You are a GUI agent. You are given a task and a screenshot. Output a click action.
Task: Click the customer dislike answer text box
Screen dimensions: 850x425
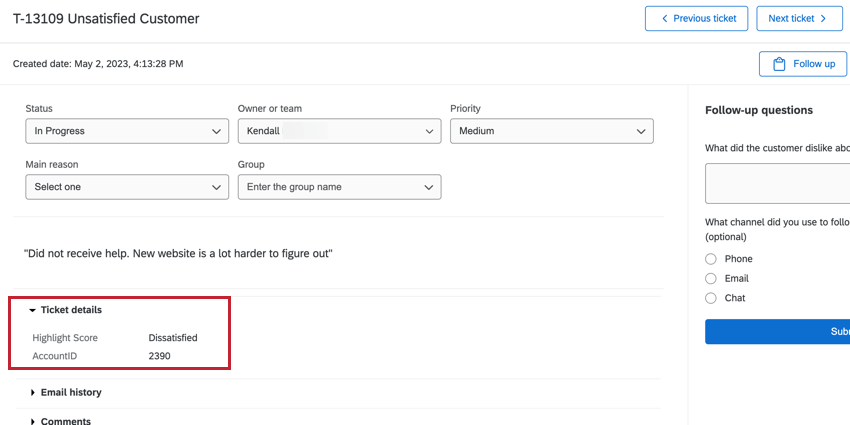778,184
